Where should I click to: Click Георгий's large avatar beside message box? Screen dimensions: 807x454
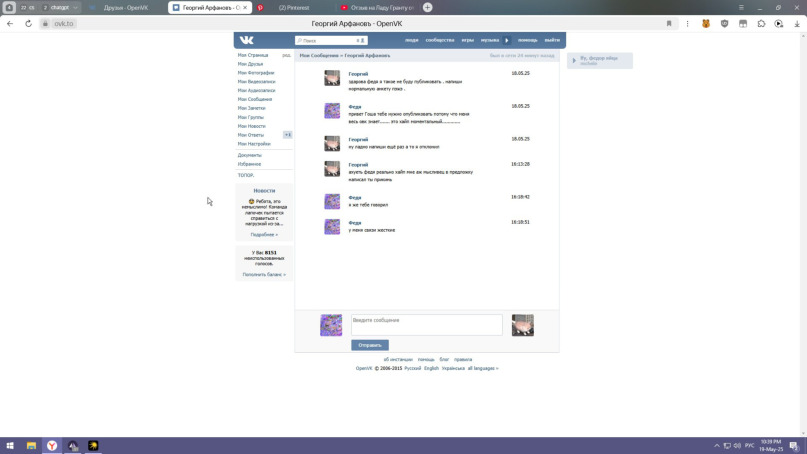point(522,325)
